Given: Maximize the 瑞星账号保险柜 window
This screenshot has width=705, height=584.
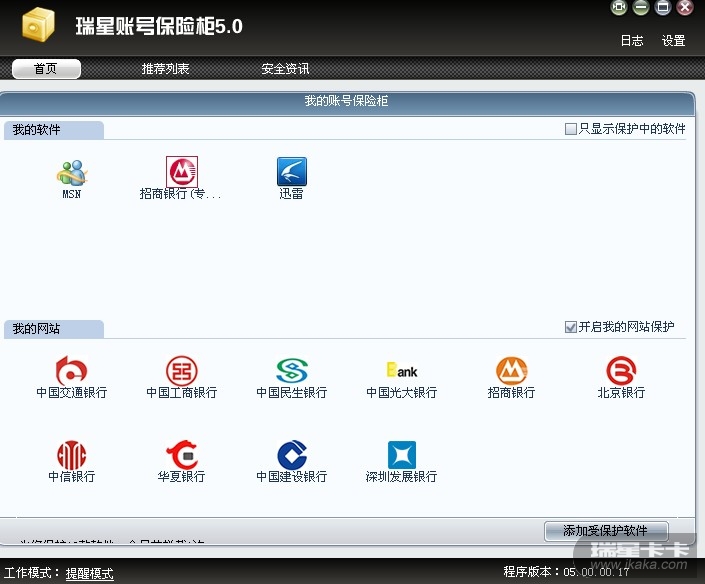Looking at the screenshot, I should pyautogui.click(x=663, y=7).
